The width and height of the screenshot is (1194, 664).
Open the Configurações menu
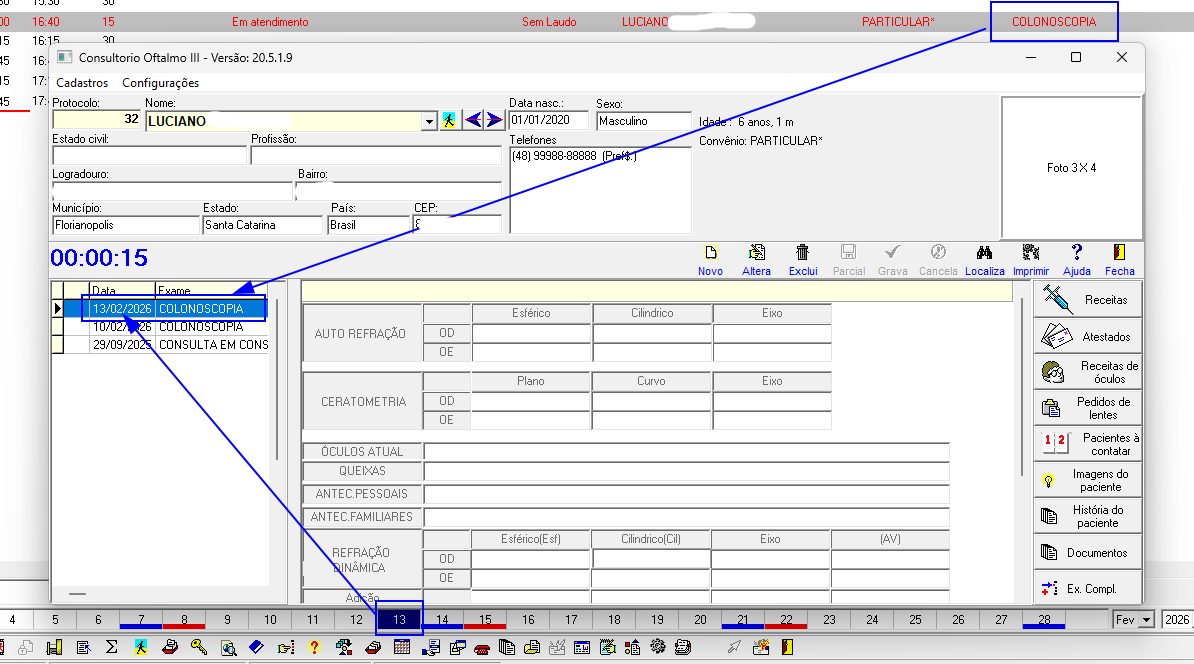160,83
